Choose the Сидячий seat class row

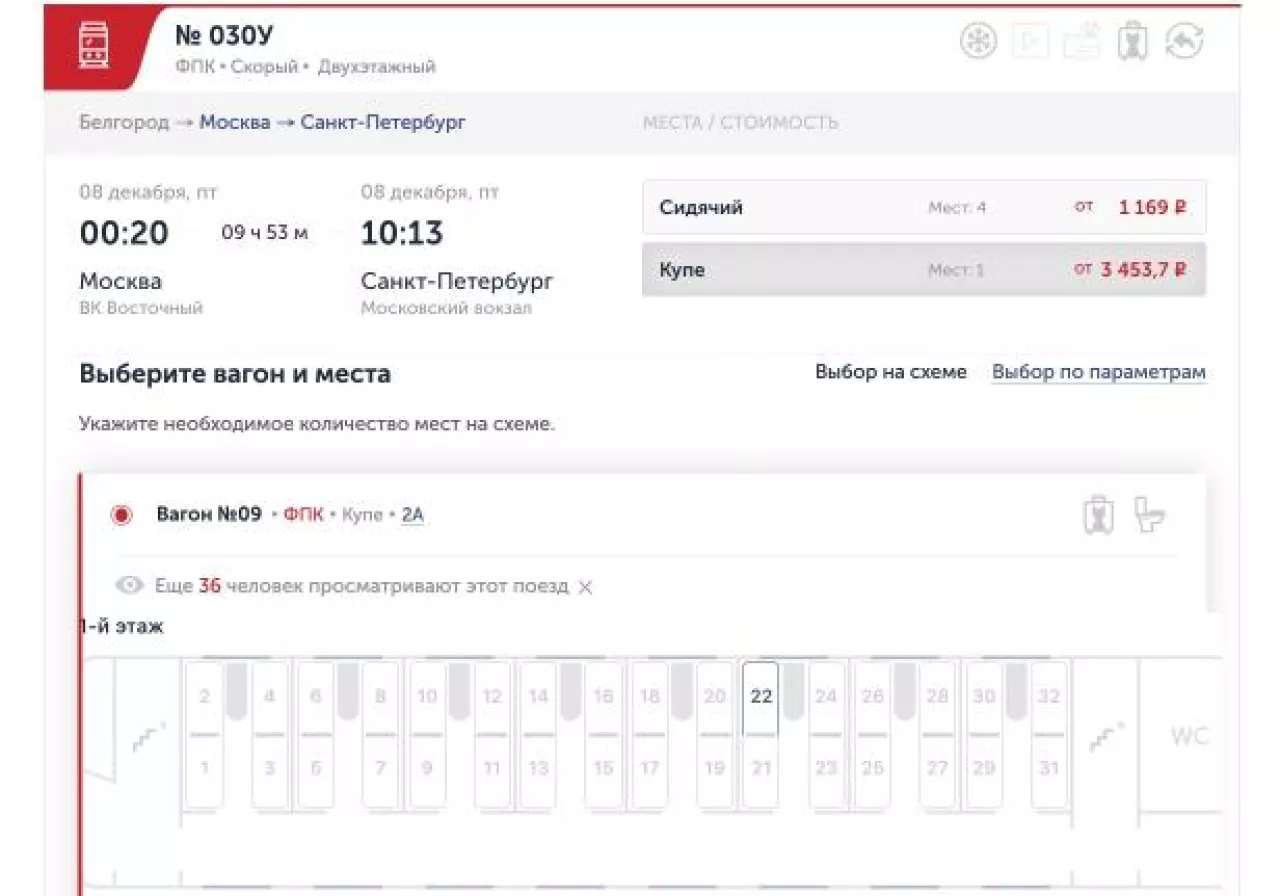[923, 208]
